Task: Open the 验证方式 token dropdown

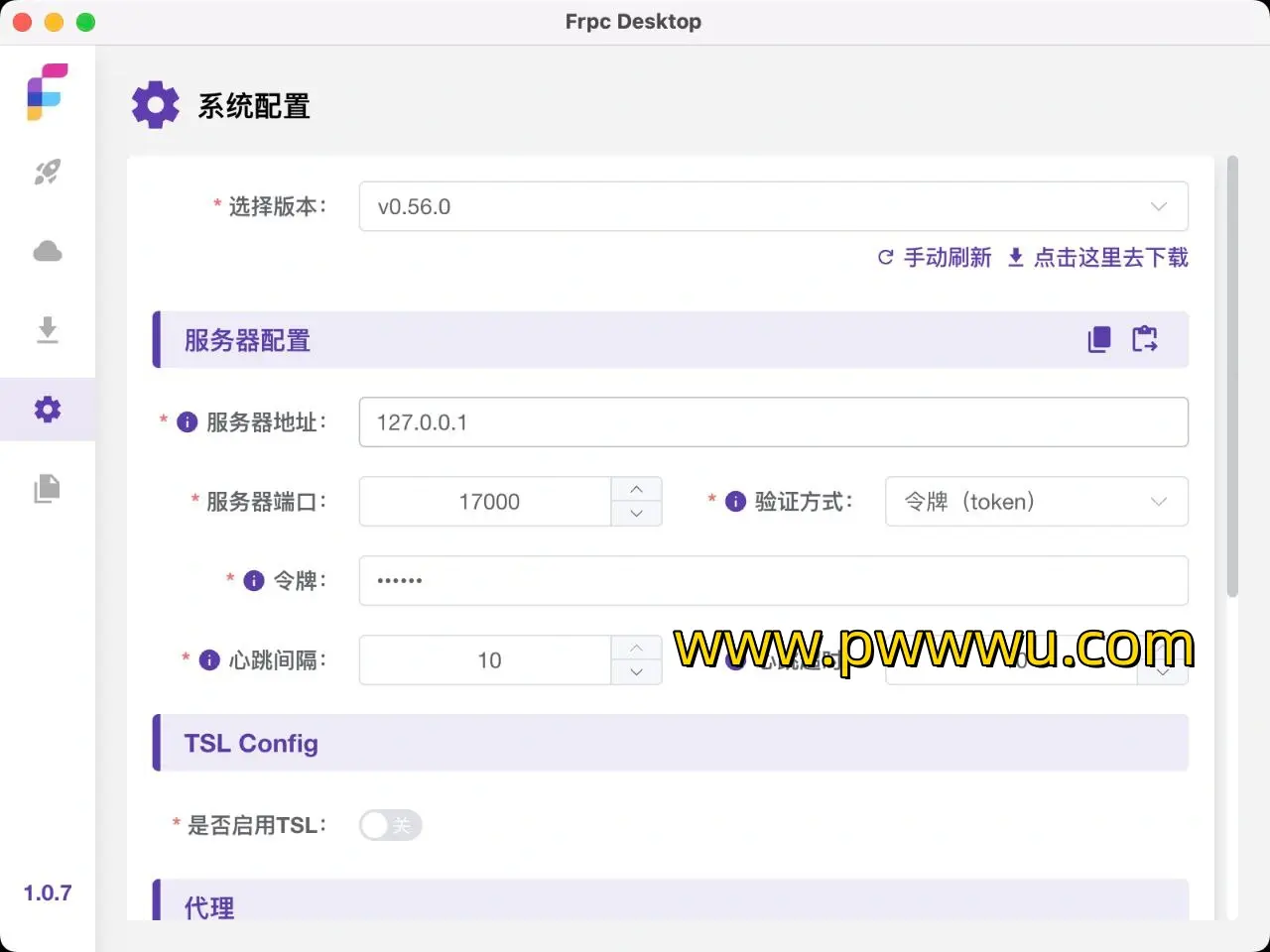Action: tap(1036, 502)
